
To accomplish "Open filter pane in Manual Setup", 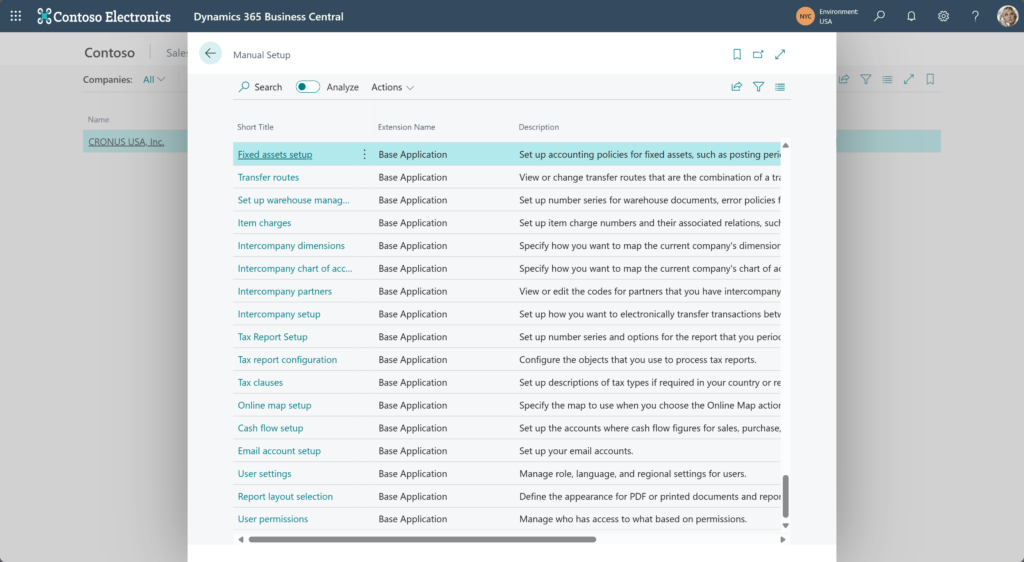I will click(758, 87).
